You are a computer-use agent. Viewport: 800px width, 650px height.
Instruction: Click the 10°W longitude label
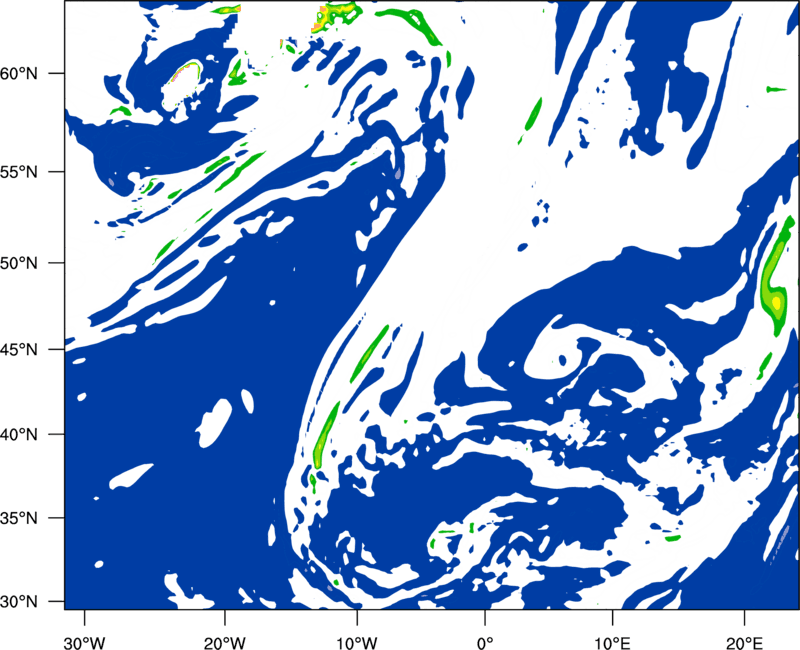357,643
